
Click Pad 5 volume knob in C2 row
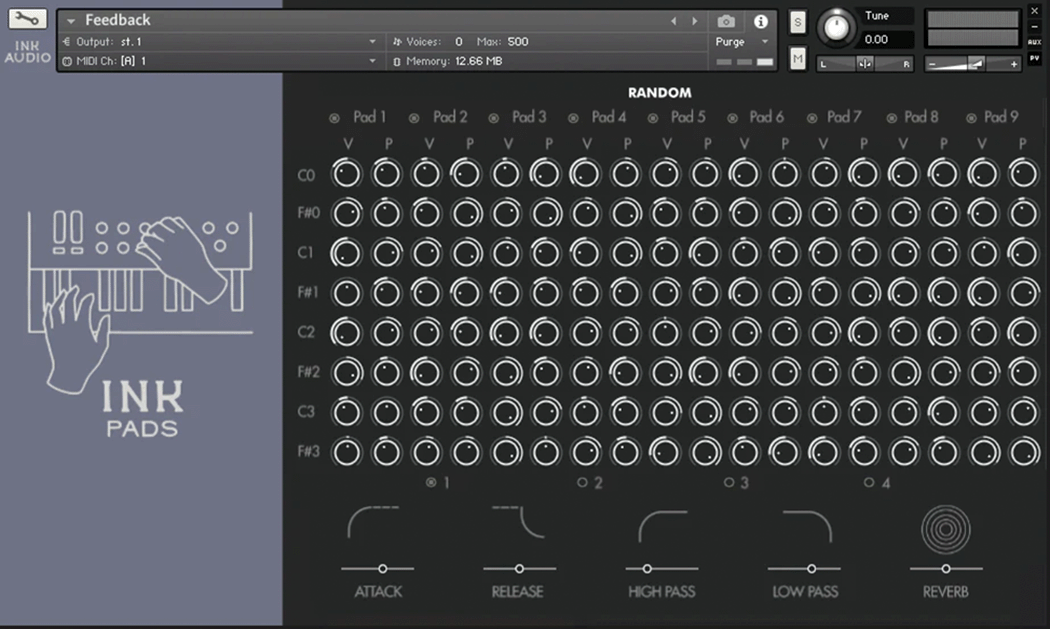pyautogui.click(x=665, y=332)
